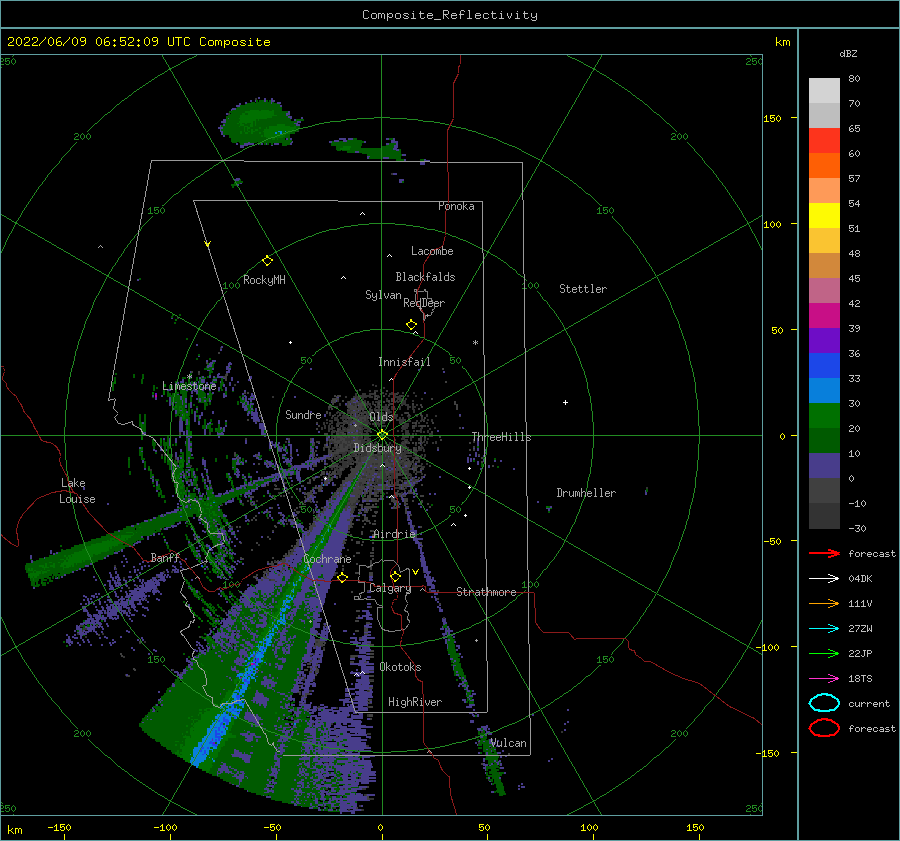The image size is (900, 841).
Task: Click the Didsbury city label
Action: 377,448
